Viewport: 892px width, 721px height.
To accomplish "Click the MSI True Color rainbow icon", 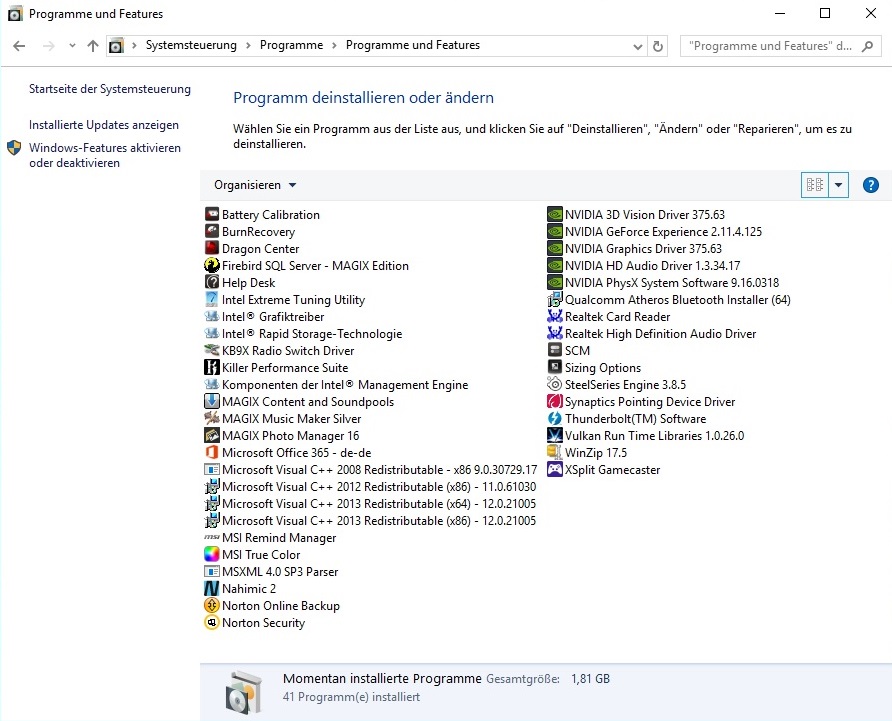I will pos(212,554).
